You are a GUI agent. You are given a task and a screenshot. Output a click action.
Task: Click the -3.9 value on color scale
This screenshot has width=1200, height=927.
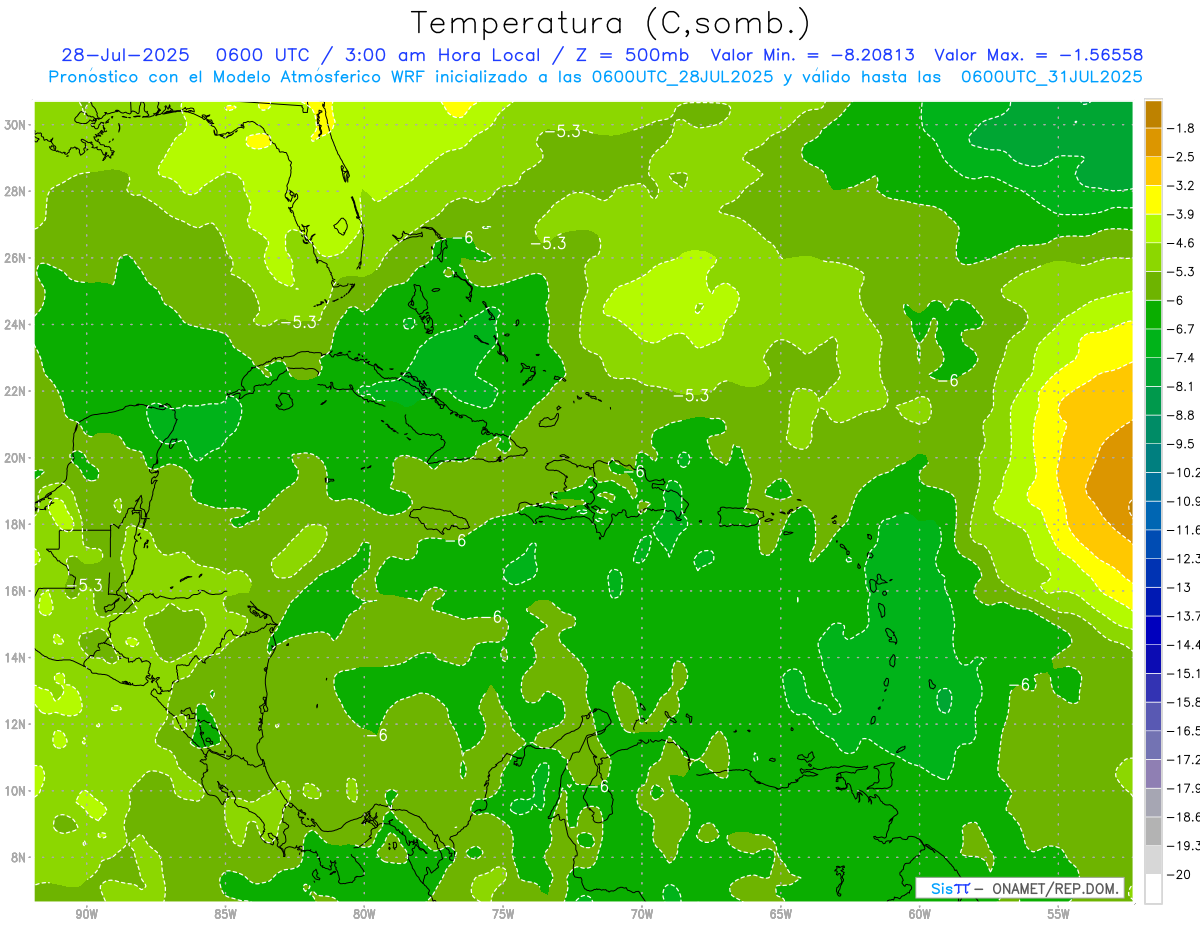pos(1181,214)
